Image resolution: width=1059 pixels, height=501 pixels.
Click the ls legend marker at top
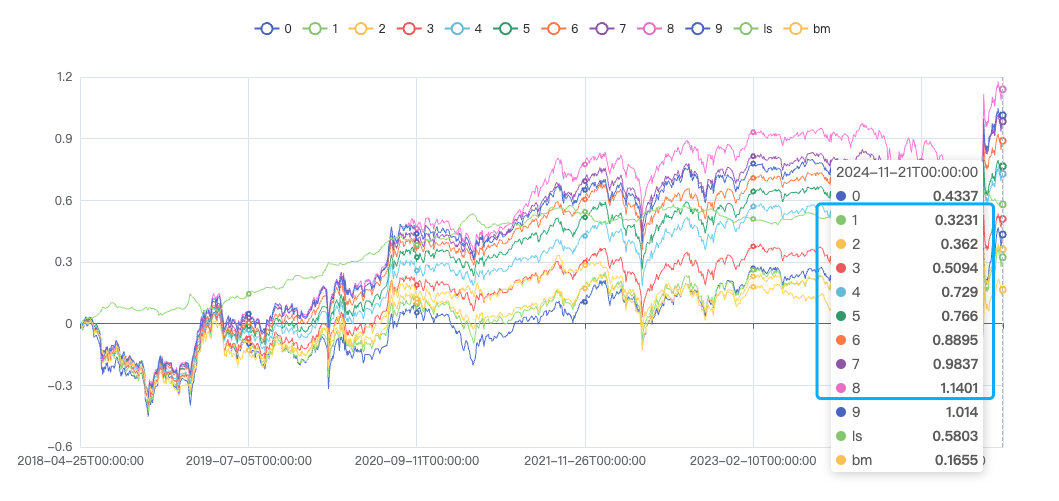(x=746, y=29)
